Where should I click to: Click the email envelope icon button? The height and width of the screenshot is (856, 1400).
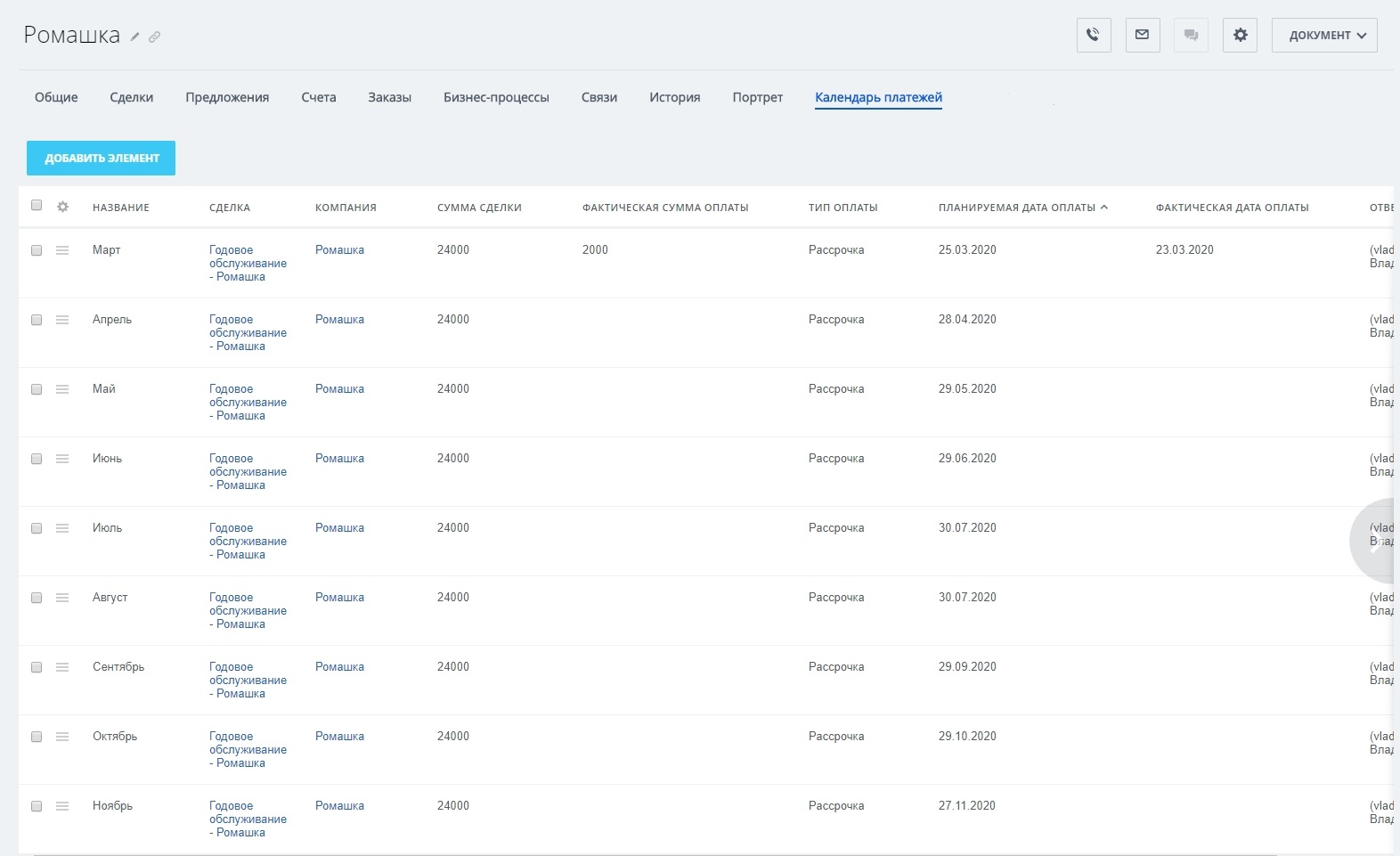tap(1142, 36)
